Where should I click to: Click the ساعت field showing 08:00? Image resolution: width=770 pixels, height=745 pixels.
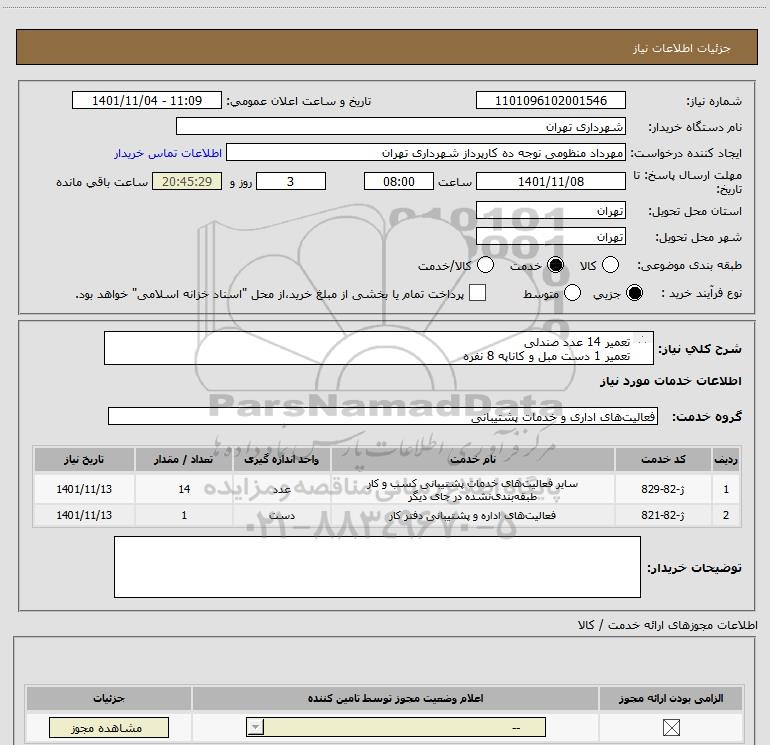399,181
